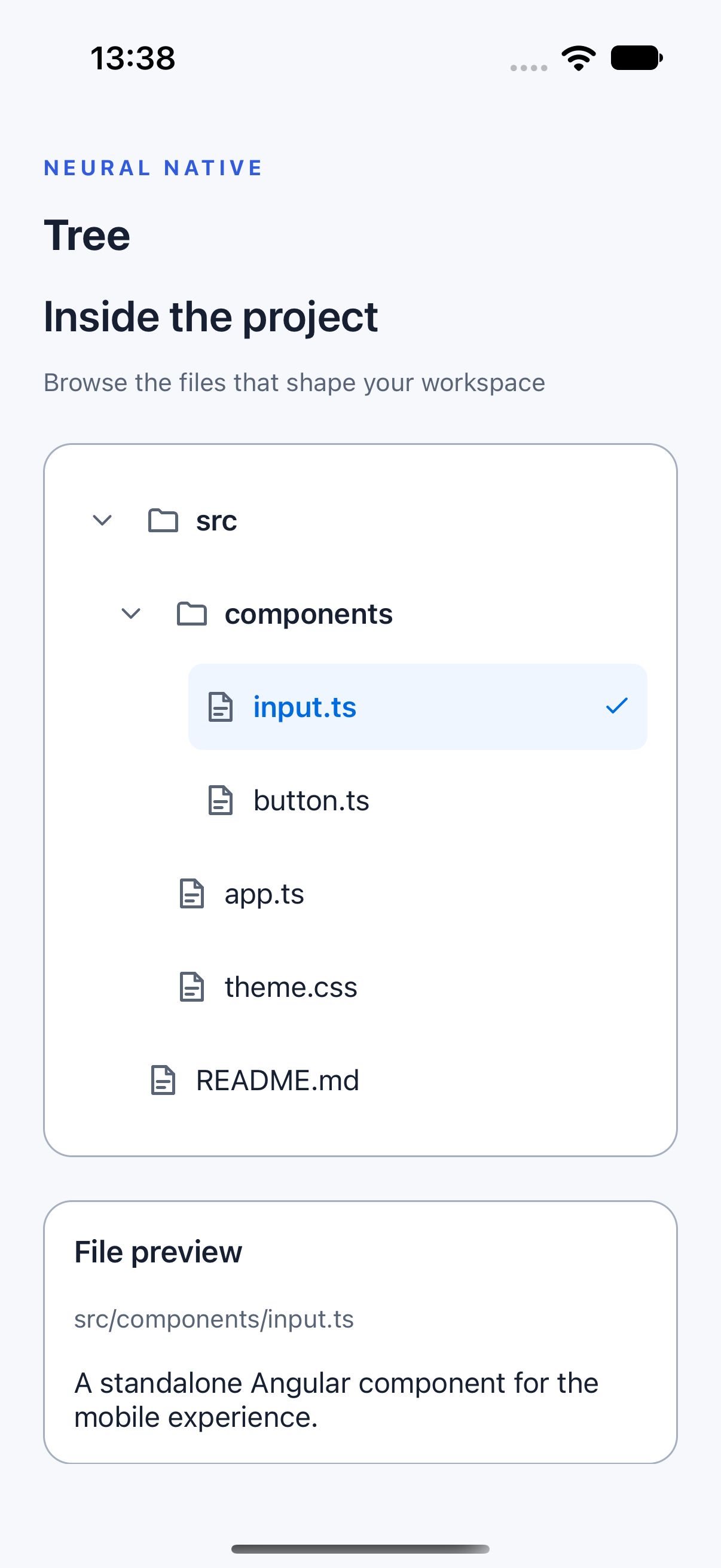Viewport: 721px width, 1568px height.
Task: Select the src folder label
Action: pyautogui.click(x=216, y=521)
